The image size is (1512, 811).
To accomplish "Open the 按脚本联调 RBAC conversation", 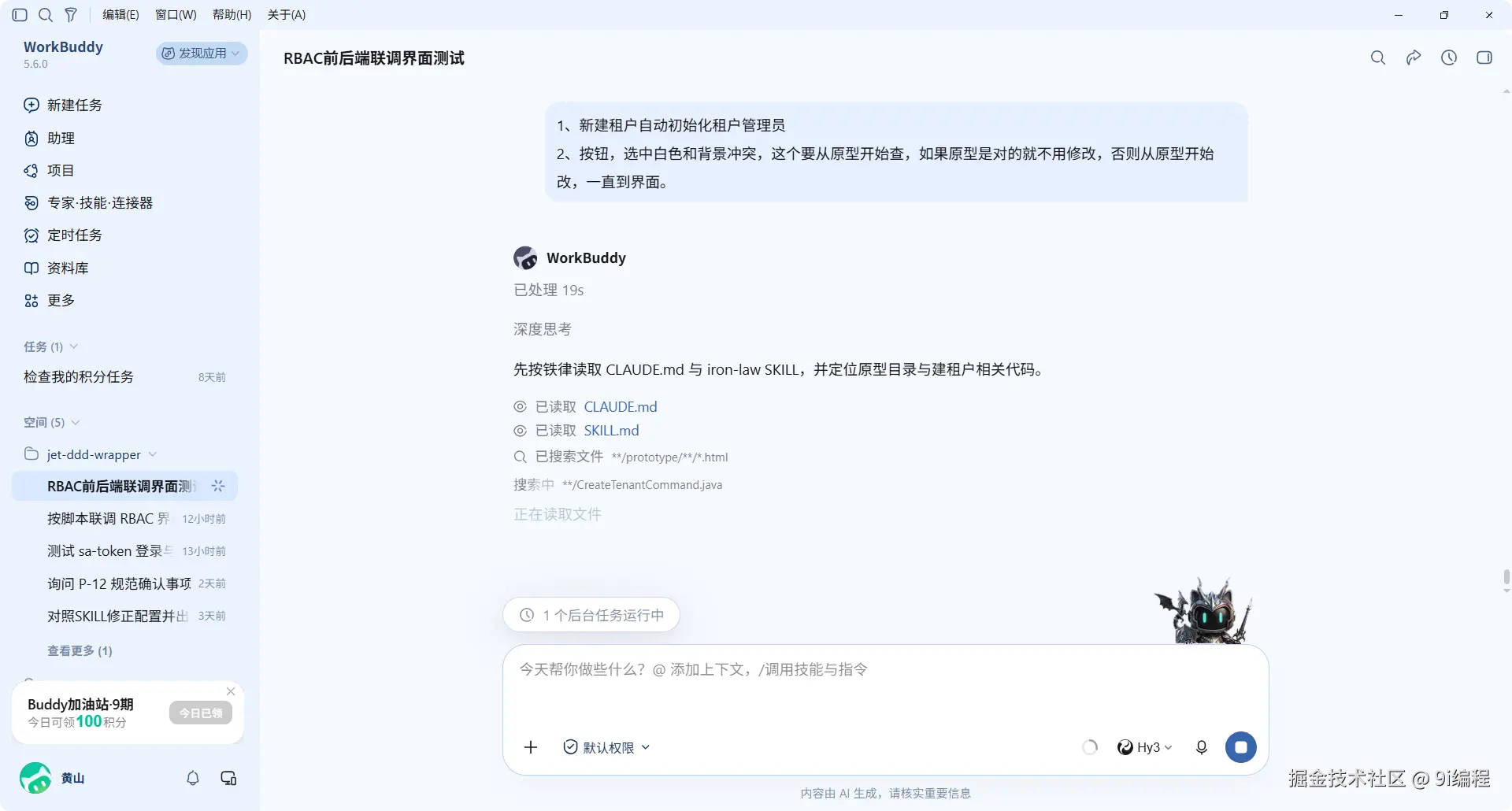I will pos(124,518).
